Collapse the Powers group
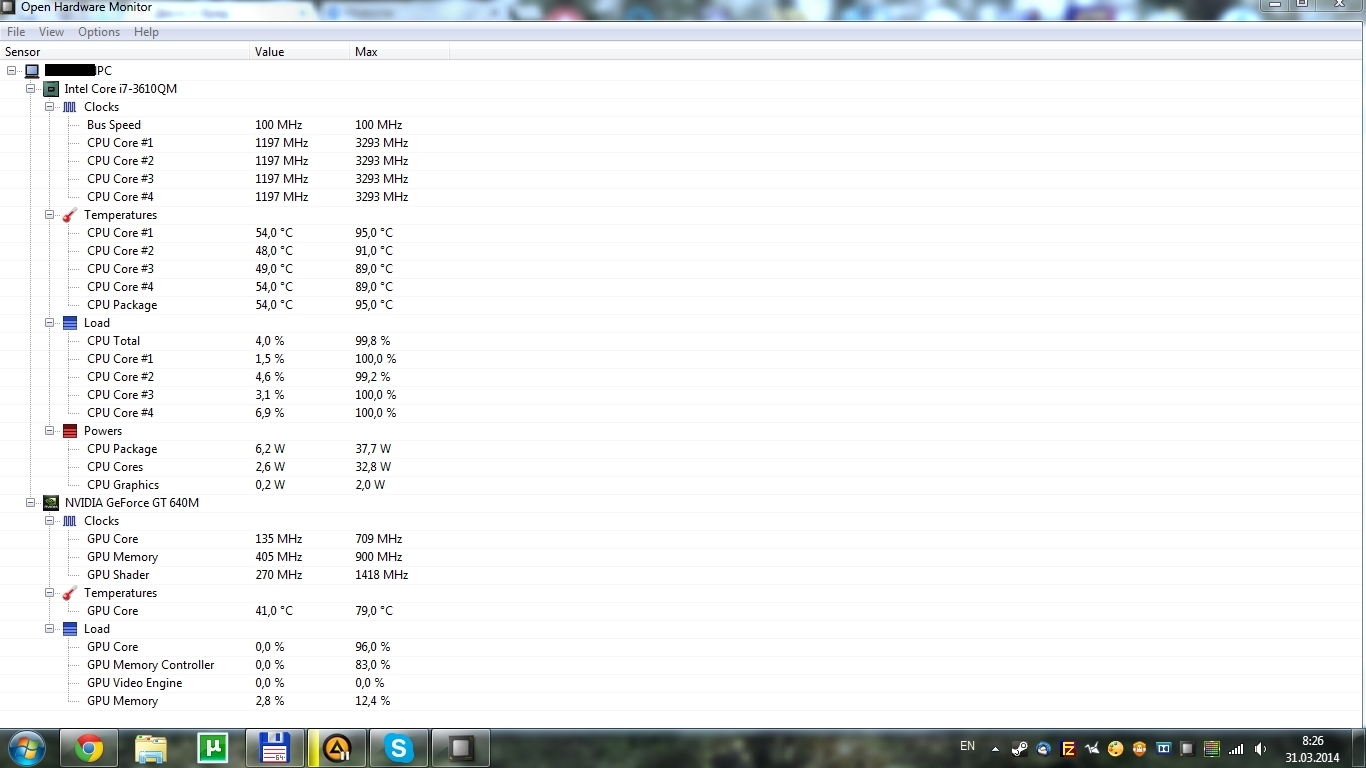Viewport: 1366px width, 768px height. point(50,431)
